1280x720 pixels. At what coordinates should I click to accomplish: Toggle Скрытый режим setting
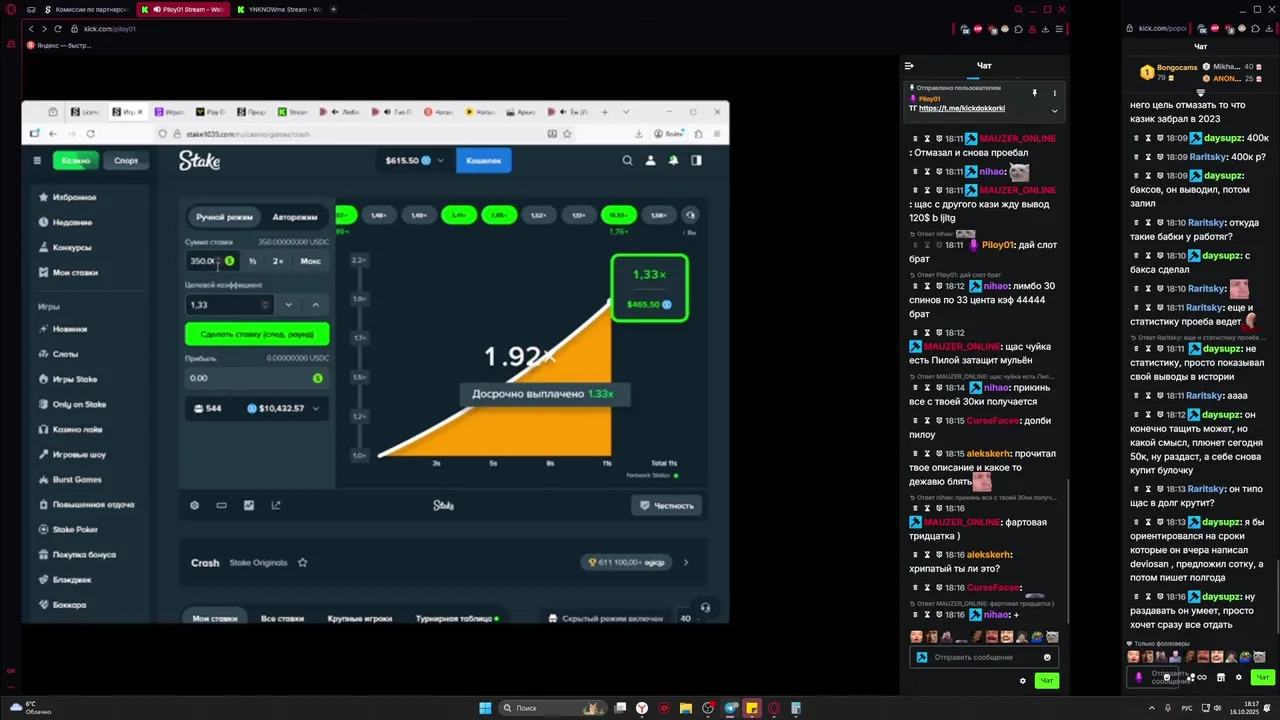[x=605, y=618]
